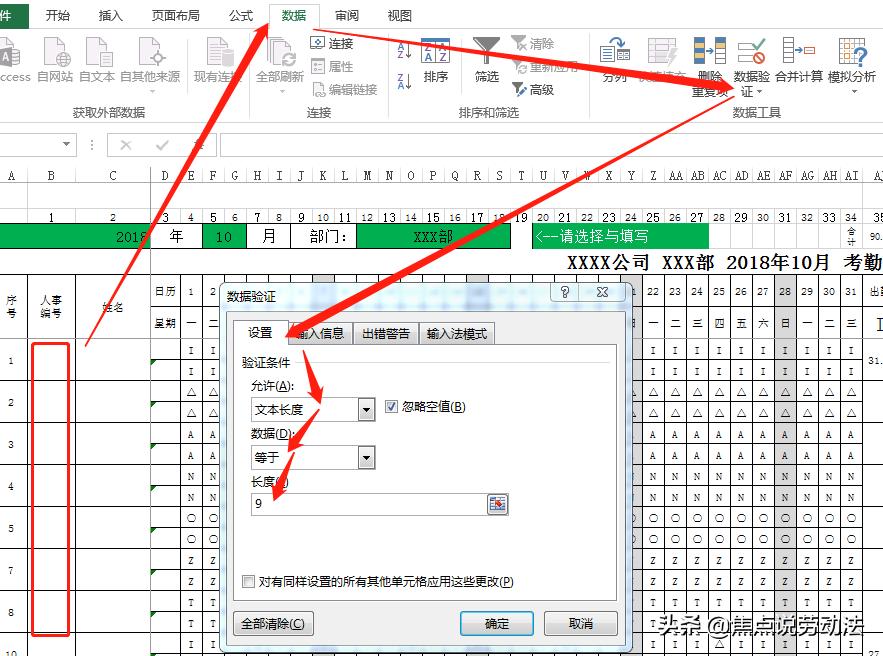
Task: Click formula bar cancel X icon
Action: click(126, 145)
